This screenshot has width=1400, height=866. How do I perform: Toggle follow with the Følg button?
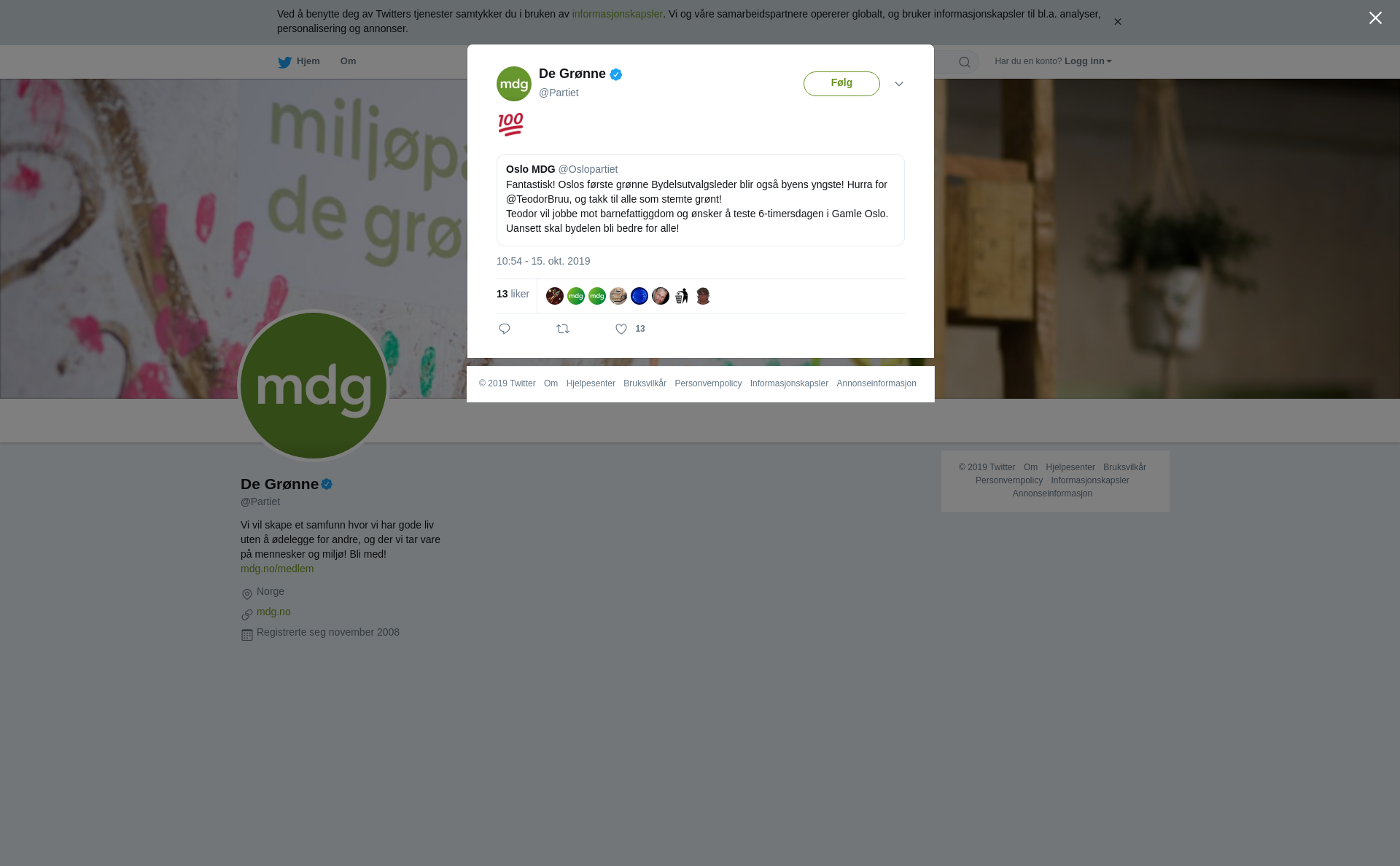click(841, 84)
